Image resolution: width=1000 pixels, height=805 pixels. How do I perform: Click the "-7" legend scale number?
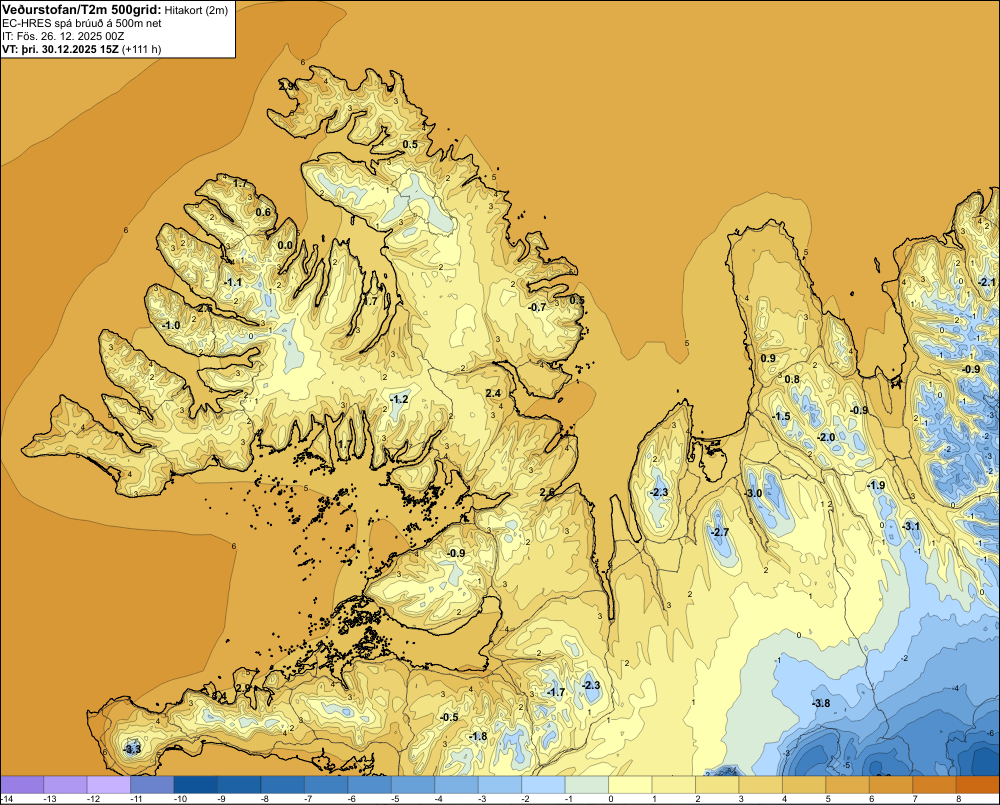click(309, 799)
